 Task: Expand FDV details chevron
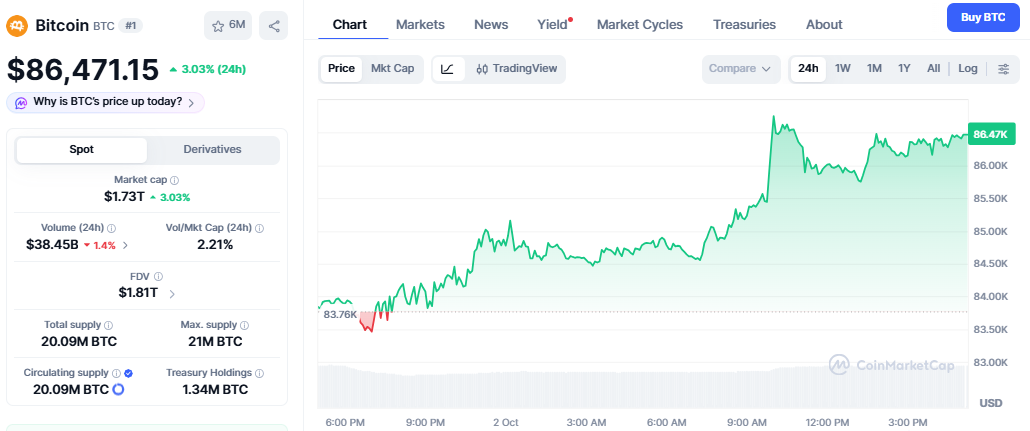[x=172, y=294]
